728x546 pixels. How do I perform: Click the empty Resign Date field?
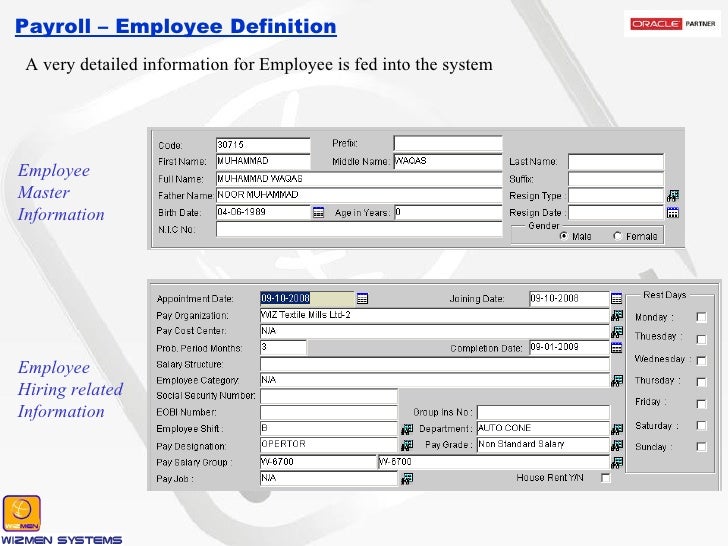click(616, 212)
